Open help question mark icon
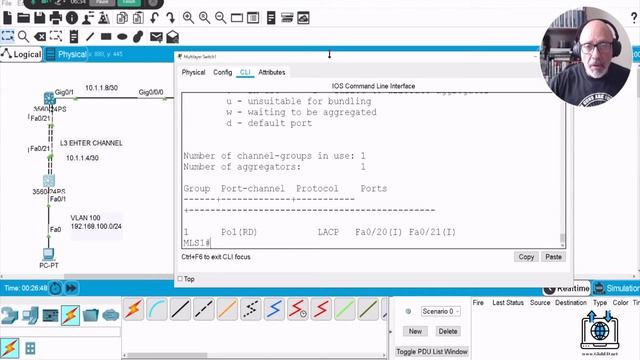Screen dimensions: 640x360 (634, 18)
